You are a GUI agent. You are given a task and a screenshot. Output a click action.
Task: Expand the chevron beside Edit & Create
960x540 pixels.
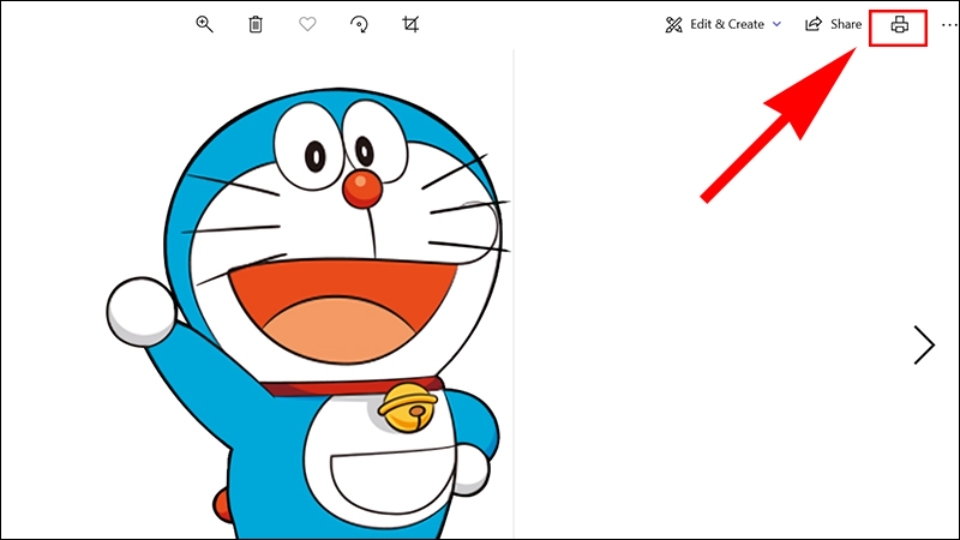(777, 24)
